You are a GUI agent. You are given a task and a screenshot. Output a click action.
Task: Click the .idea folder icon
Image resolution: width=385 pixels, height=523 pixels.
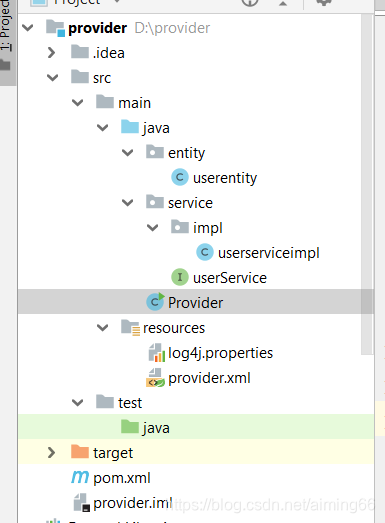80,52
